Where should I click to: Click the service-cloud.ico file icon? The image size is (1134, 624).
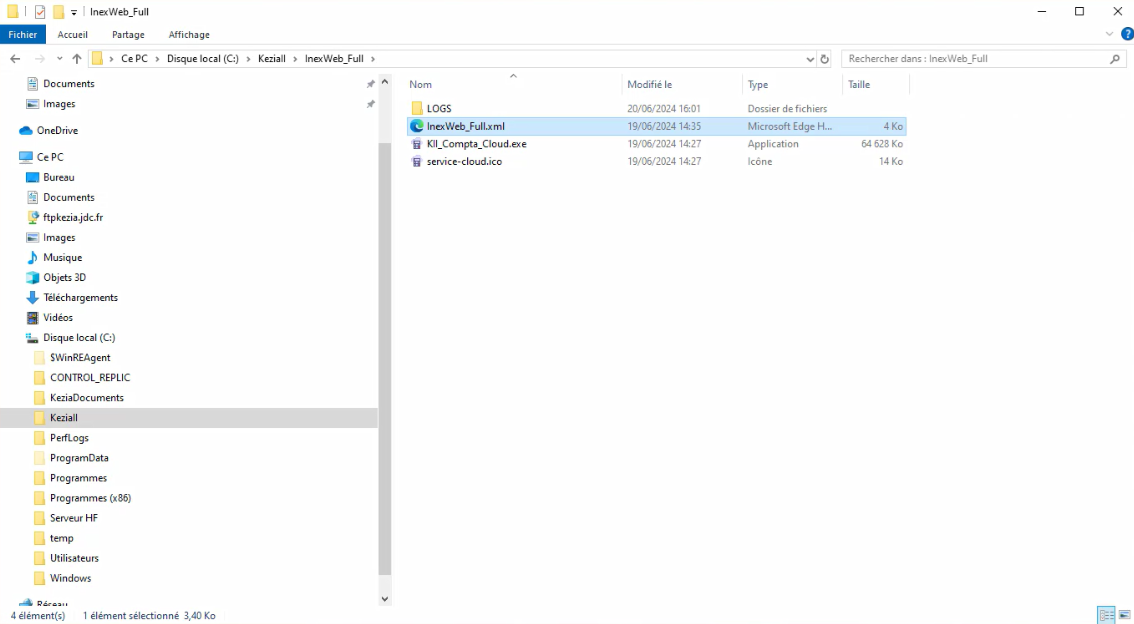[417, 162]
